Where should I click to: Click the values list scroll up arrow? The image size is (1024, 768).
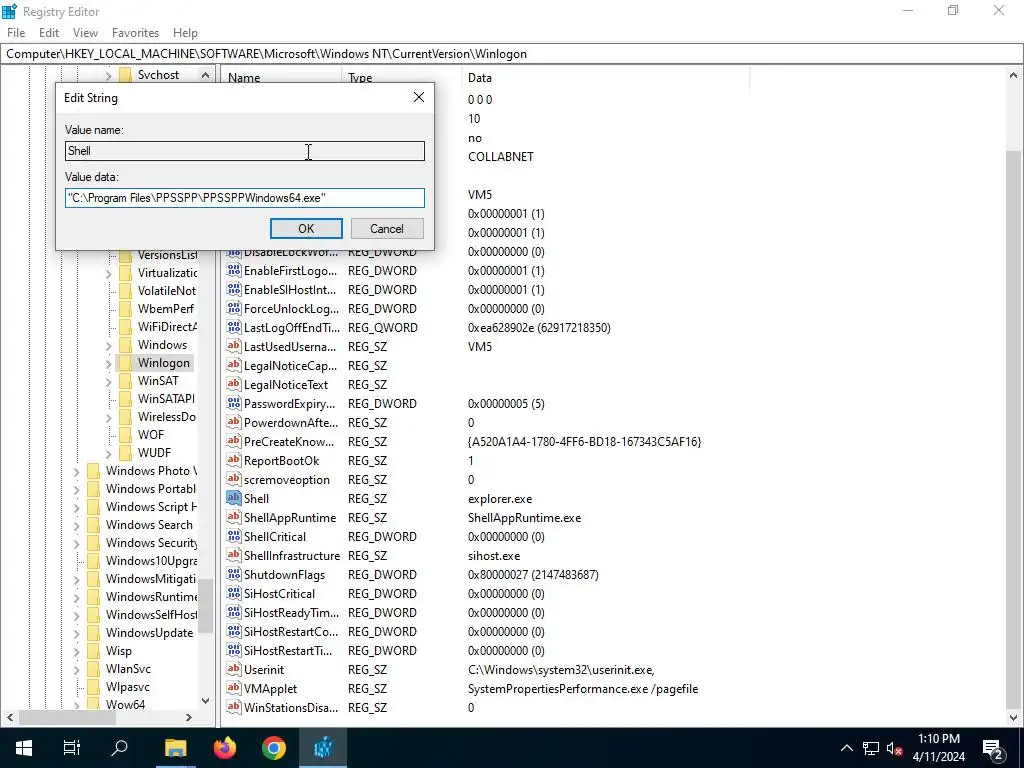1013,76
